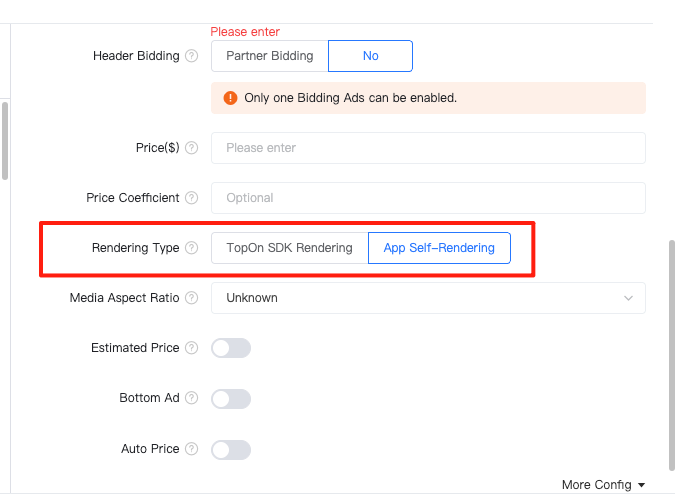Click the Estimated Price help icon
The height and width of the screenshot is (495, 675).
pyautogui.click(x=192, y=348)
